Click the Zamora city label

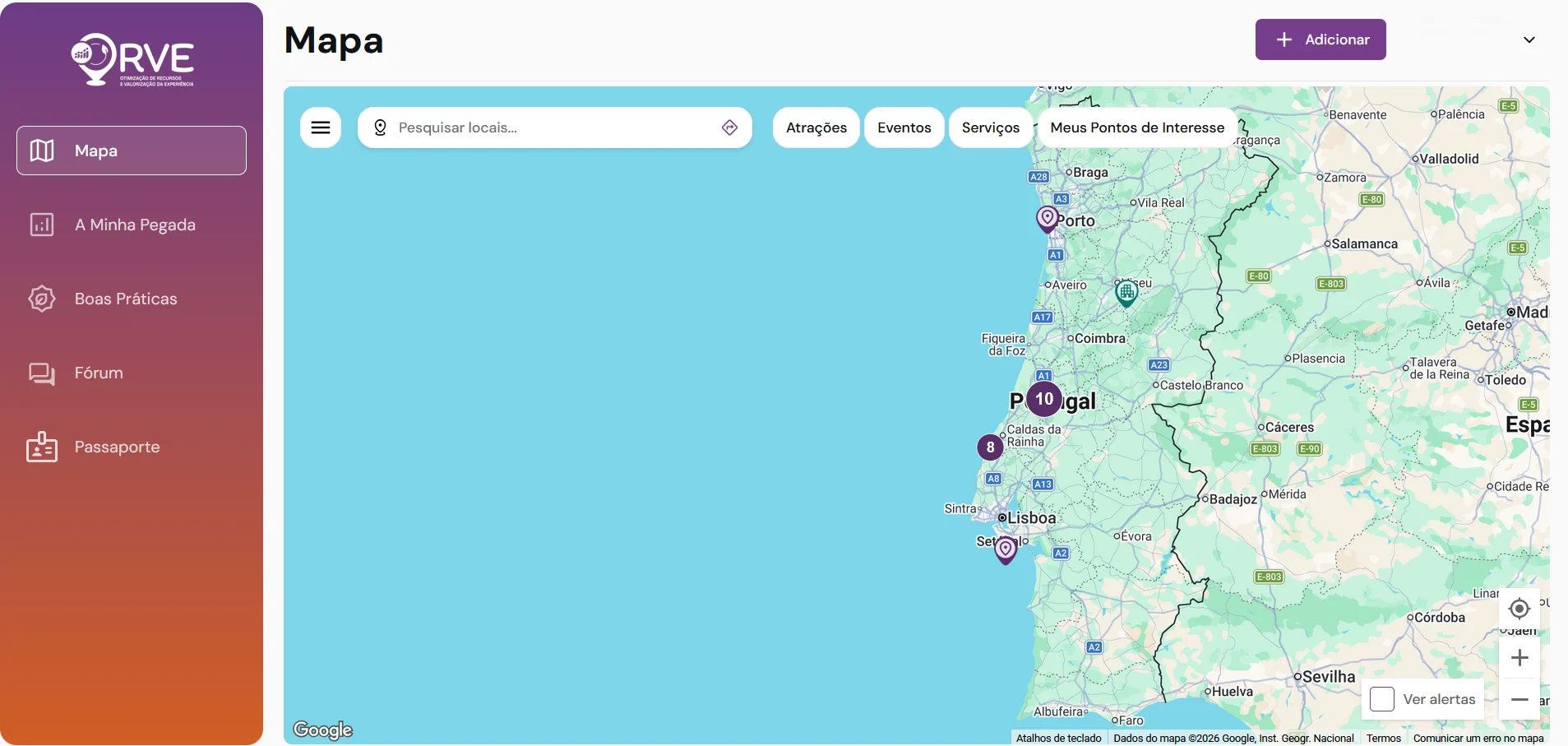1345,178
